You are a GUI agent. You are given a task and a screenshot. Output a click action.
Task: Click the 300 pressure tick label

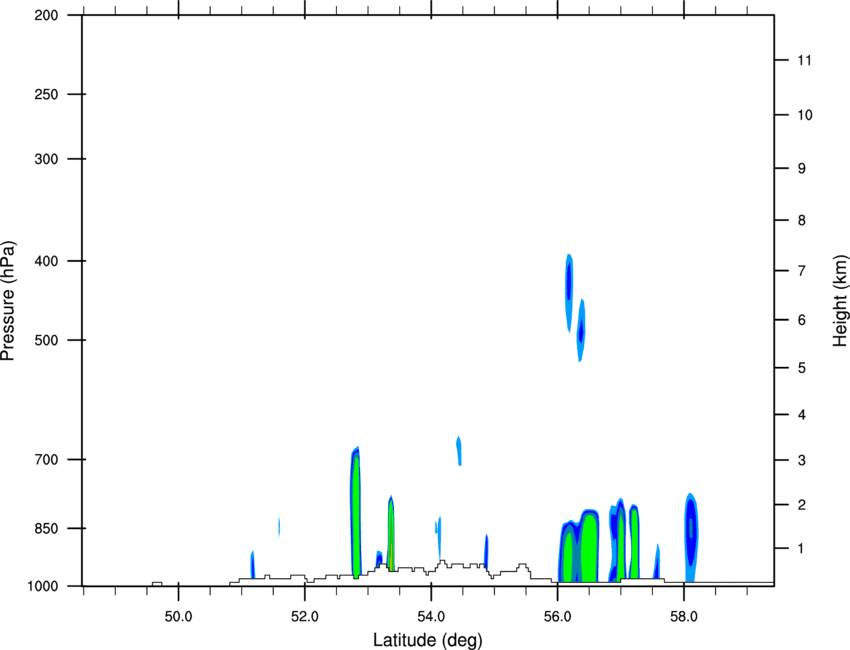pos(46,159)
